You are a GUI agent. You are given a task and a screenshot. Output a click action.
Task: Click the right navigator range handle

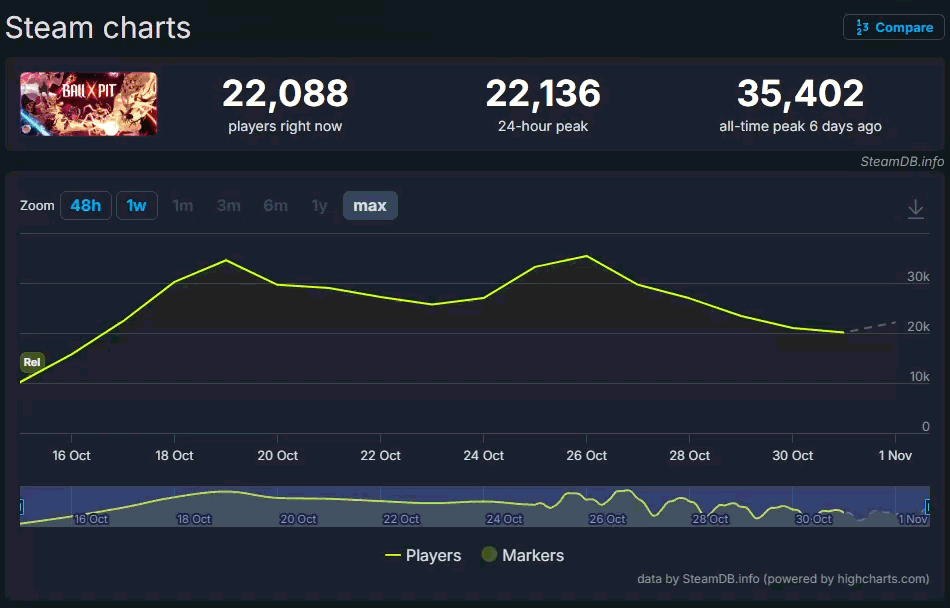click(928, 506)
